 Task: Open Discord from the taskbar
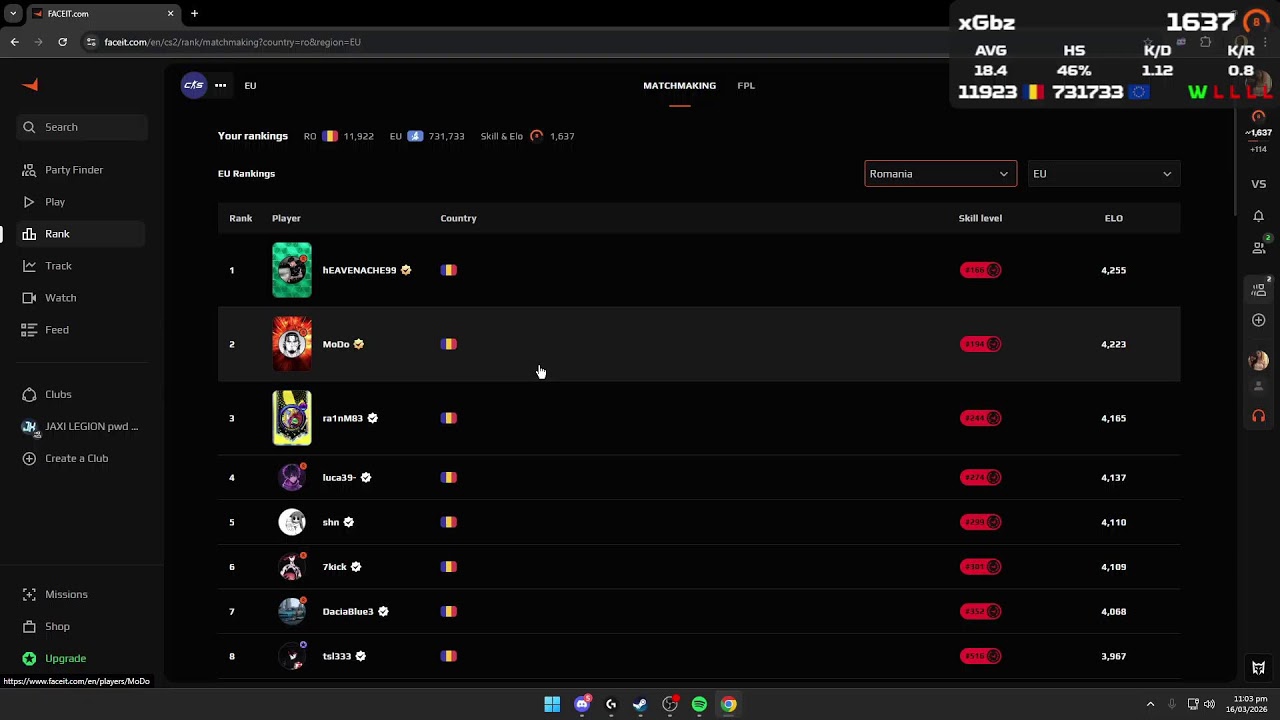pyautogui.click(x=582, y=705)
